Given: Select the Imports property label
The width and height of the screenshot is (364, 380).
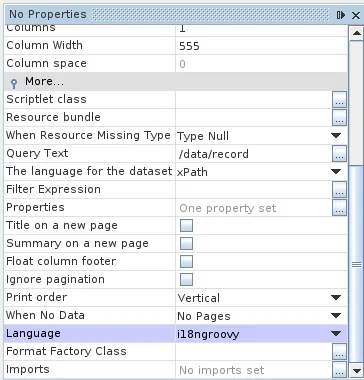Looking at the screenshot, I should [x=28, y=369].
